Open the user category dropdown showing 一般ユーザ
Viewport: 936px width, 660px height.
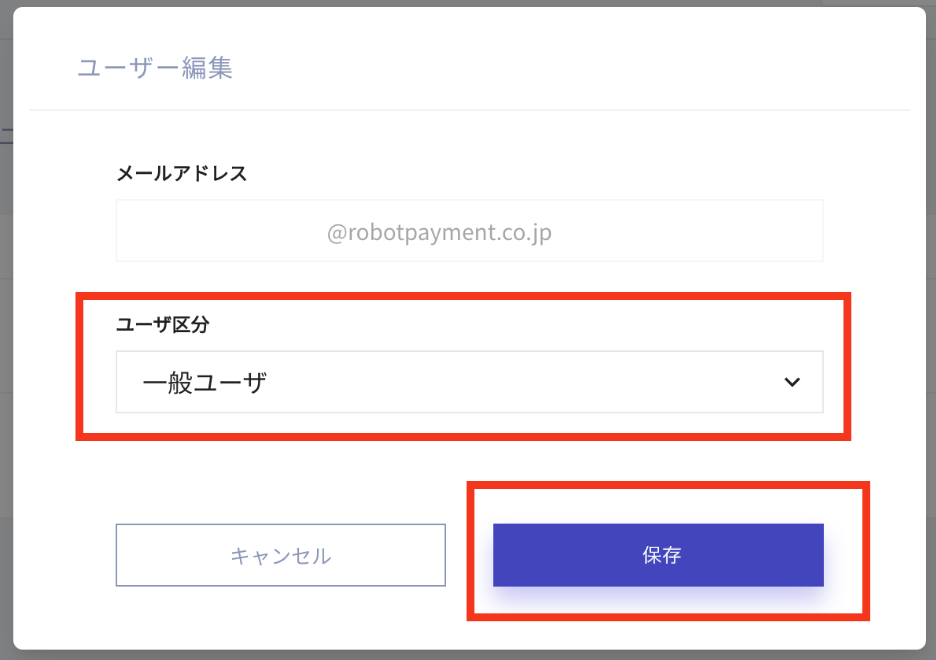[470, 382]
